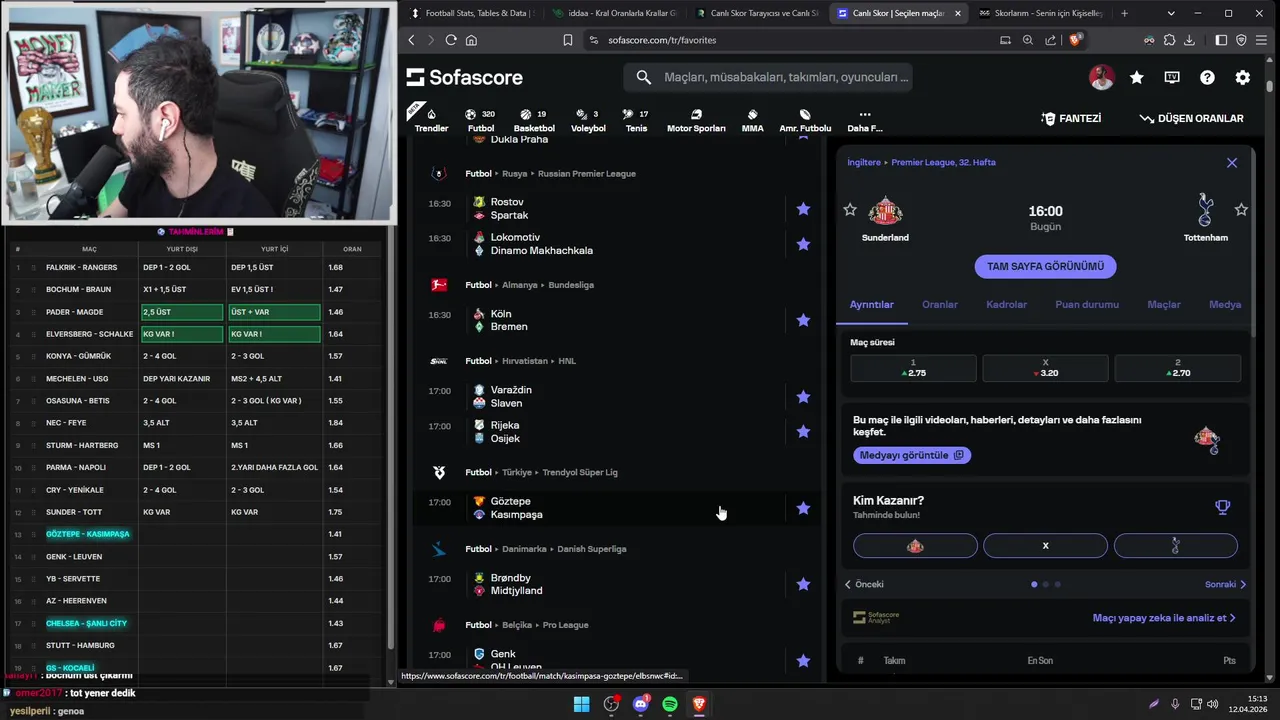This screenshot has height=720, width=1280.
Task: Open the FANTEZİ link
Action: [x=1071, y=118]
